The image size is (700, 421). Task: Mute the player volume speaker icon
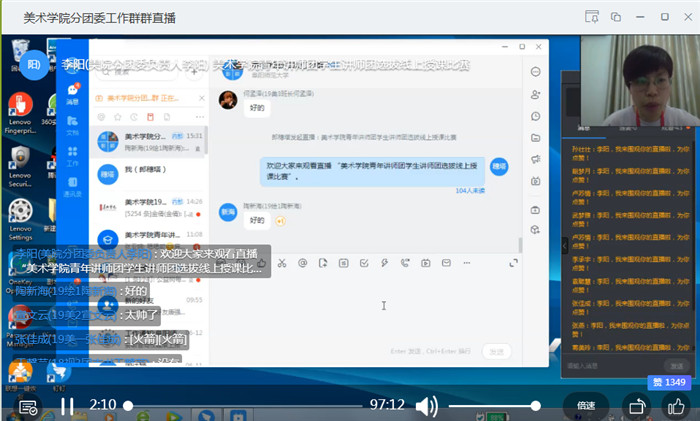point(427,405)
